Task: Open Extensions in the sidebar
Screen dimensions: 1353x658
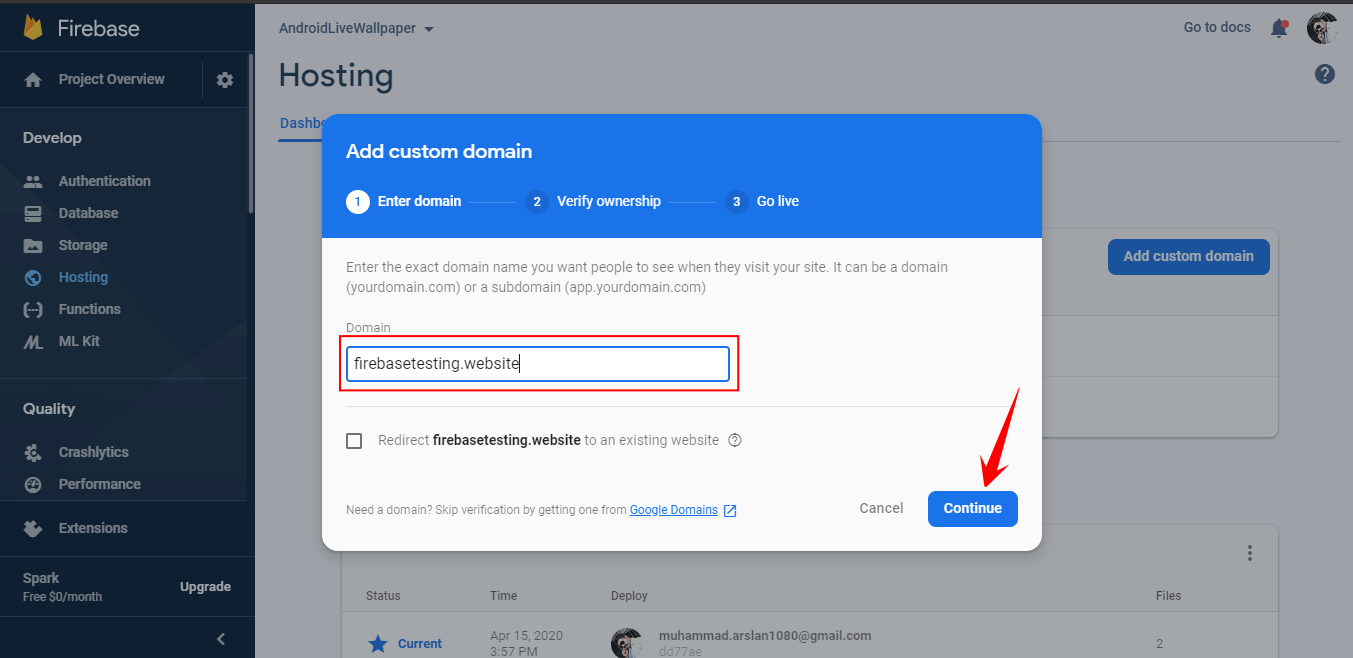Action: coord(93,528)
